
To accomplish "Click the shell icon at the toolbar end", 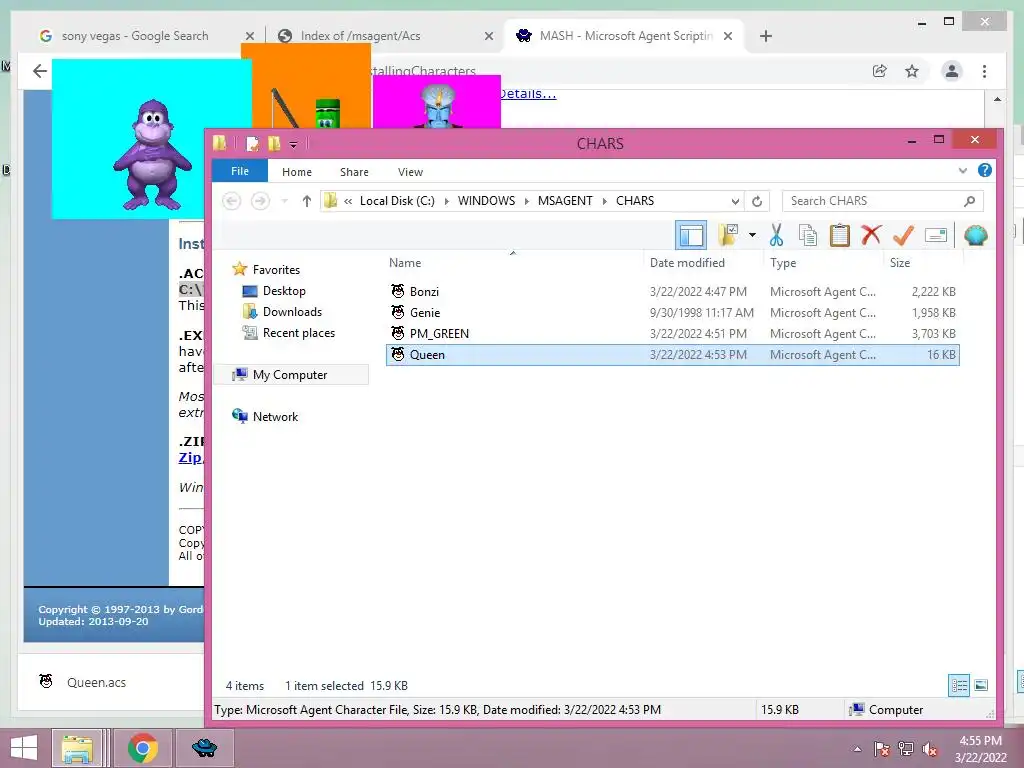I will coord(976,235).
